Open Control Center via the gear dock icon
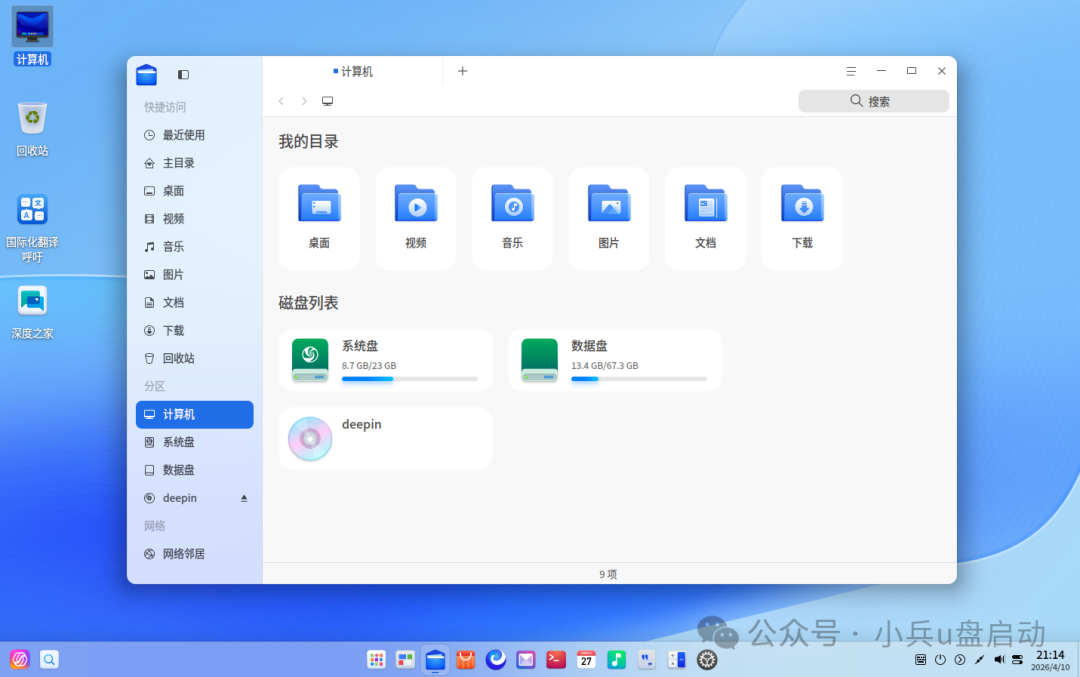The height and width of the screenshot is (677, 1080). (x=706, y=660)
